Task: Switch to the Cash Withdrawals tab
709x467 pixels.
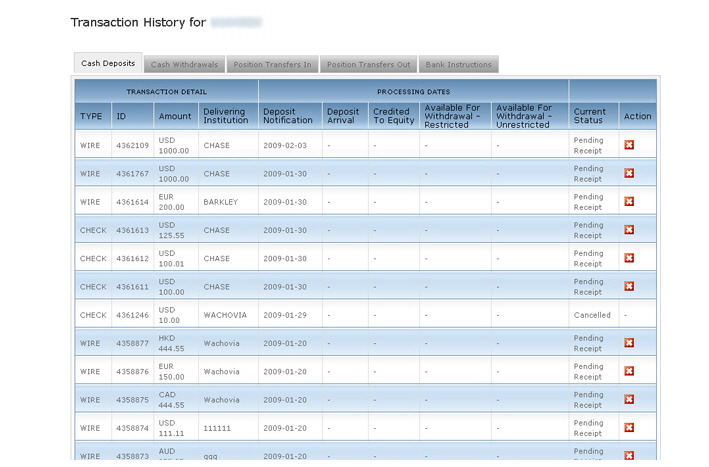Action: point(184,65)
